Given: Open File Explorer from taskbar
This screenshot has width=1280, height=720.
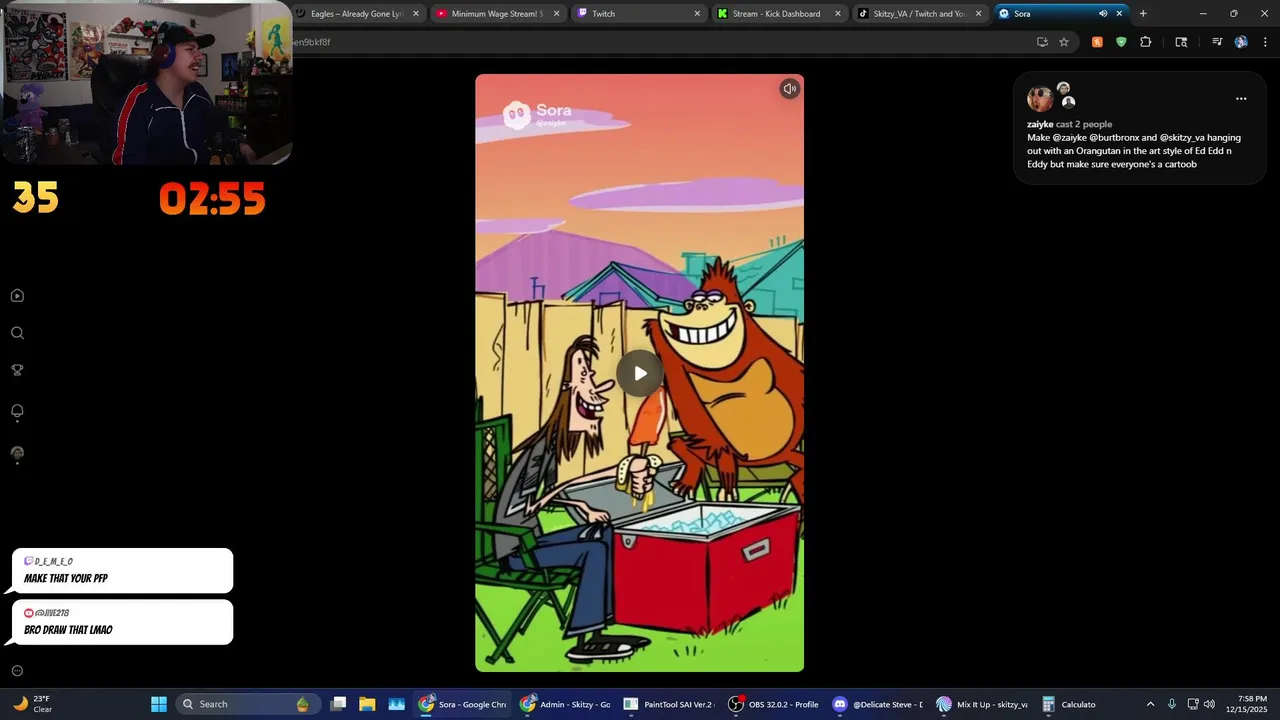Looking at the screenshot, I should pos(367,704).
